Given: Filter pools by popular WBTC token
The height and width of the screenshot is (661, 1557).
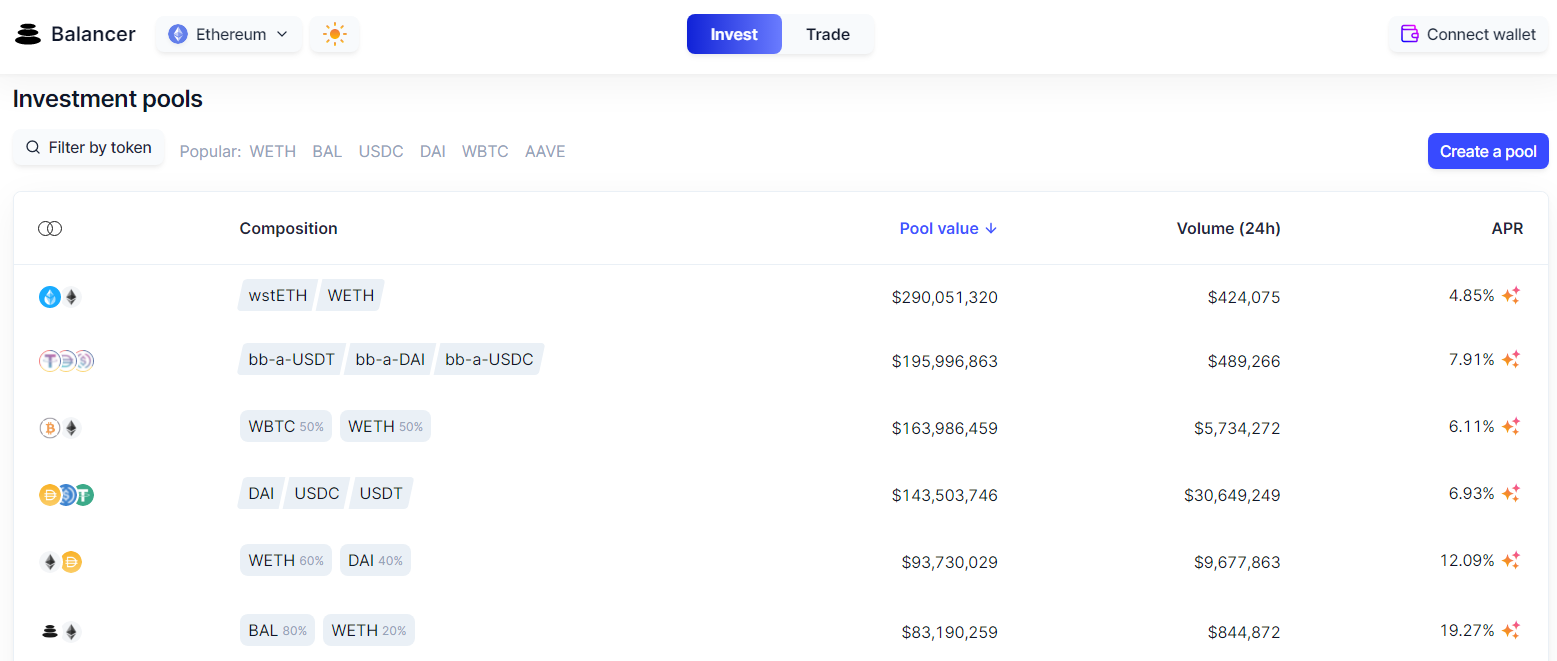Looking at the screenshot, I should coord(485,152).
